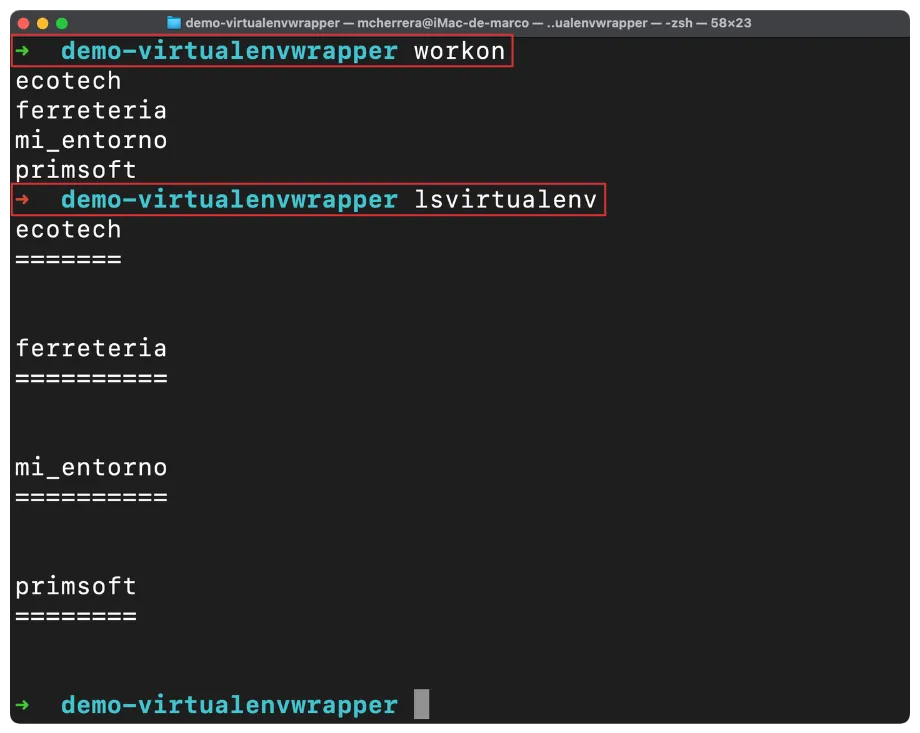Screen dimensions: 920x733
Task: Click 'demo-virtualenvwrapper' on the last prompt line
Action: point(229,705)
